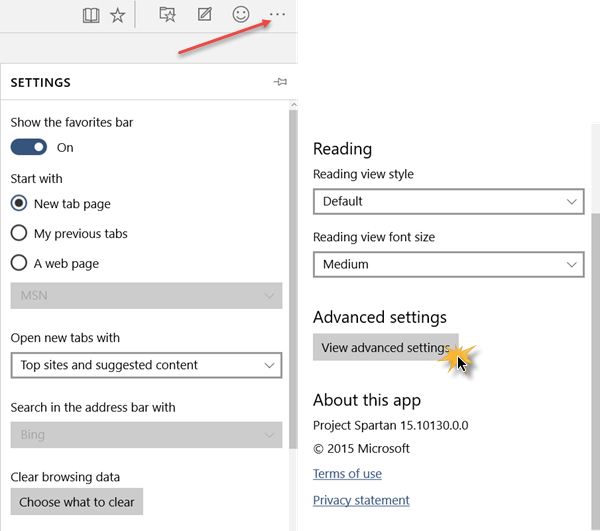Open Privacy statement link
This screenshot has width=600, height=531.
coord(361,500)
